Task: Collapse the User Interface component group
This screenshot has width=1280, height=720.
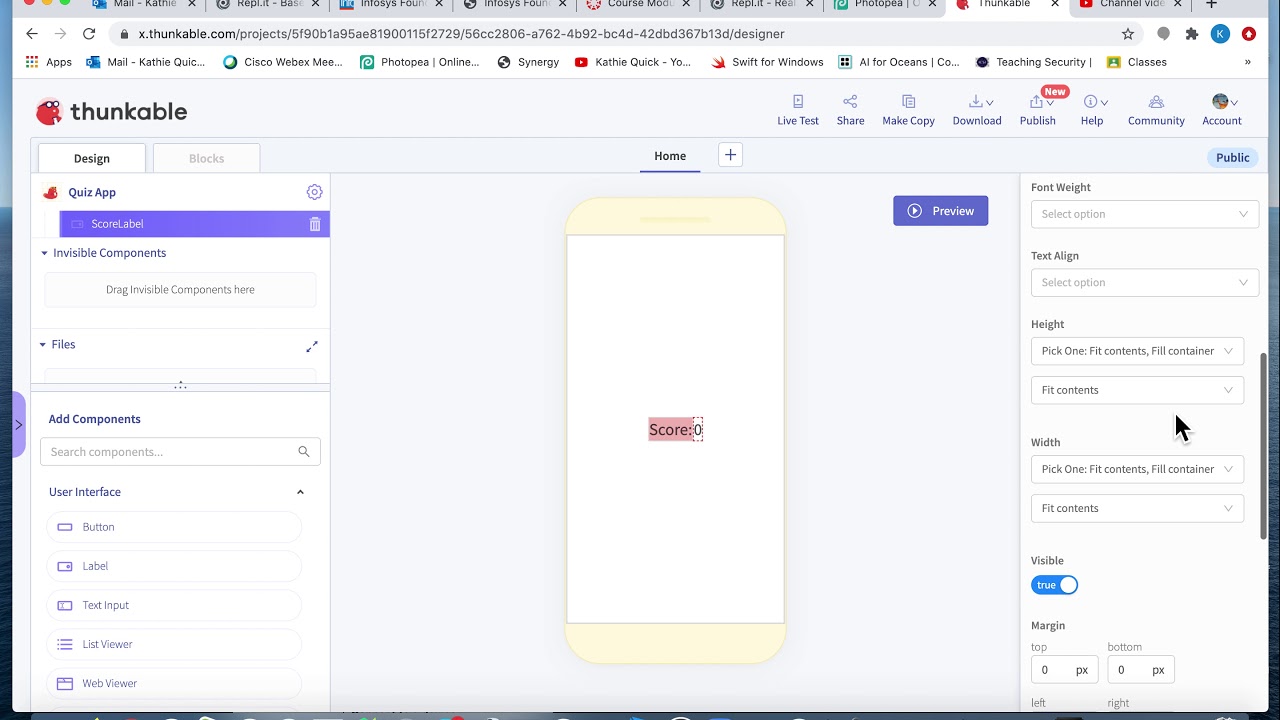Action: pyautogui.click(x=300, y=492)
